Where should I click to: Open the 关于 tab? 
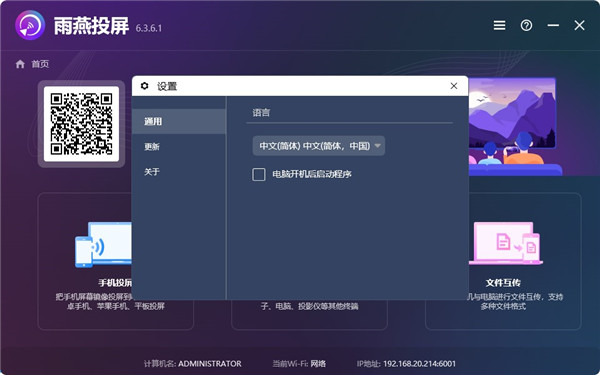[179, 172]
